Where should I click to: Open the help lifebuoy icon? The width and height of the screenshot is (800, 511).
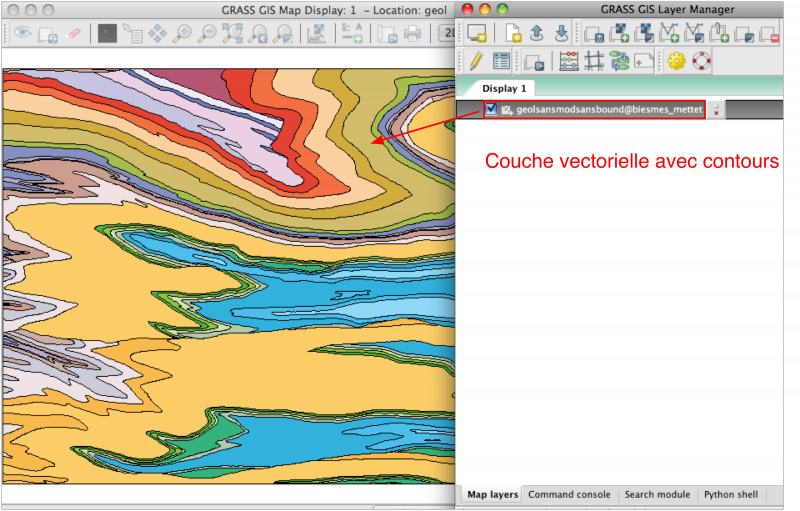(701, 61)
